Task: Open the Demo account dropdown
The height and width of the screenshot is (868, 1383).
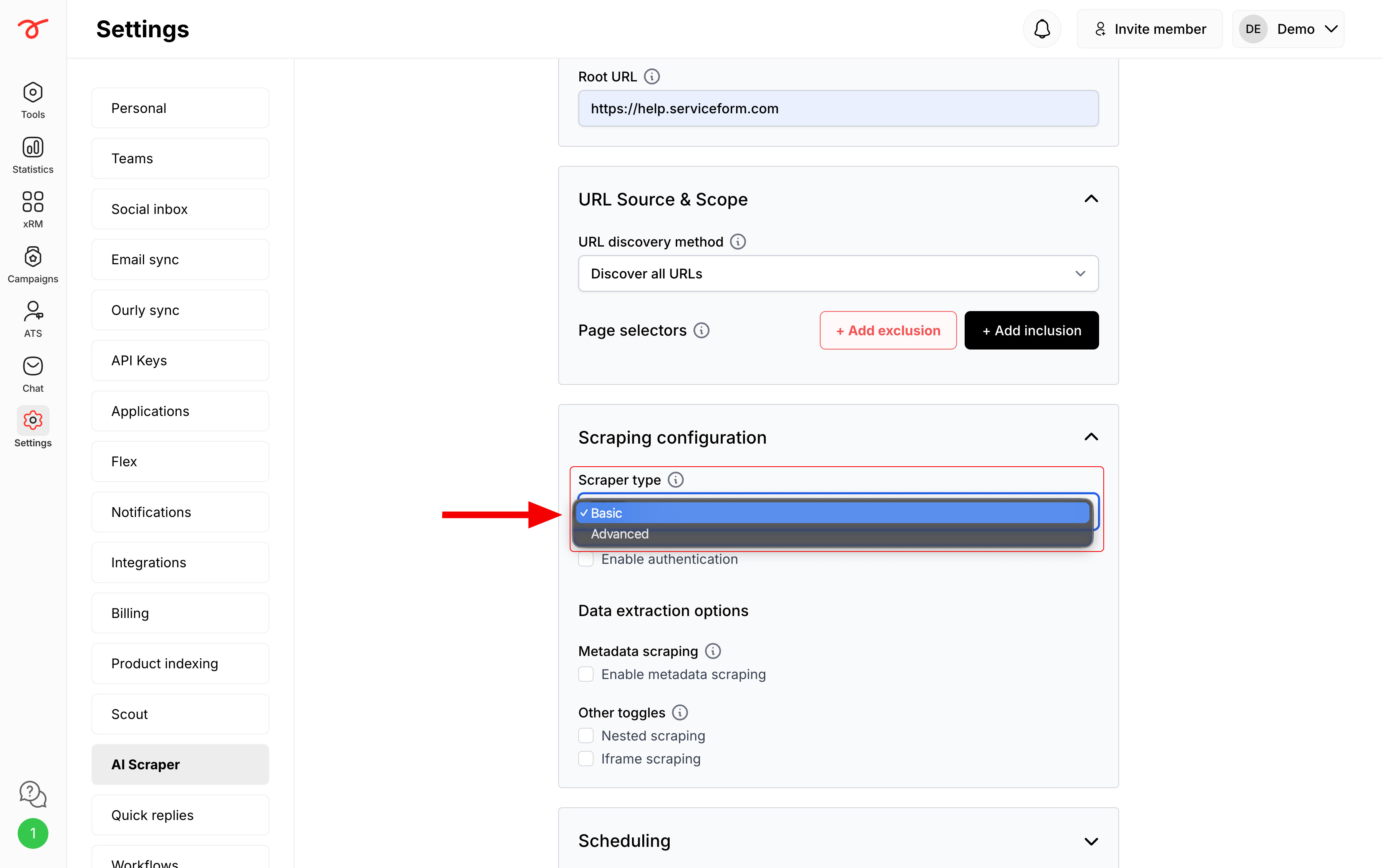Action: (x=1288, y=29)
